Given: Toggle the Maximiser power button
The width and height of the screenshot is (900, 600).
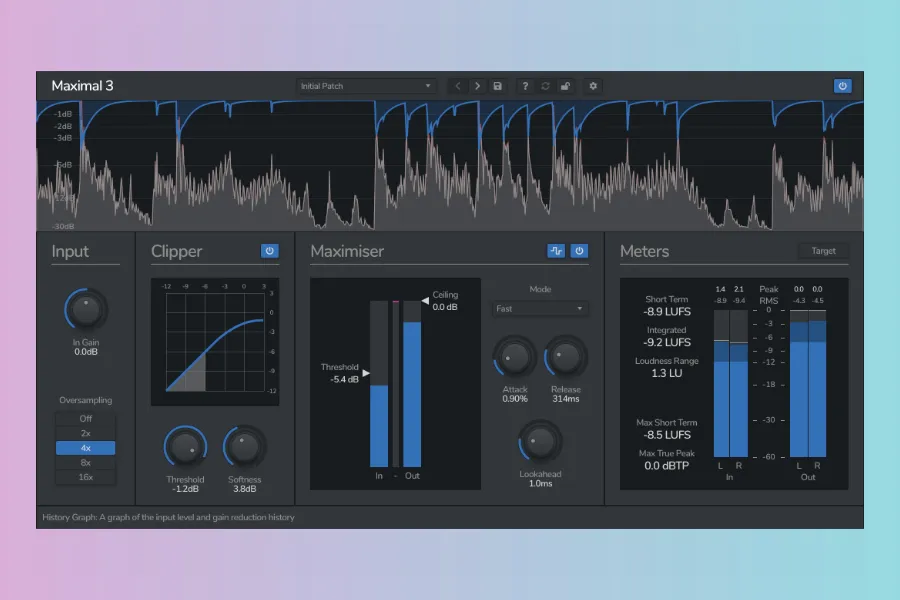Looking at the screenshot, I should pyautogui.click(x=579, y=251).
